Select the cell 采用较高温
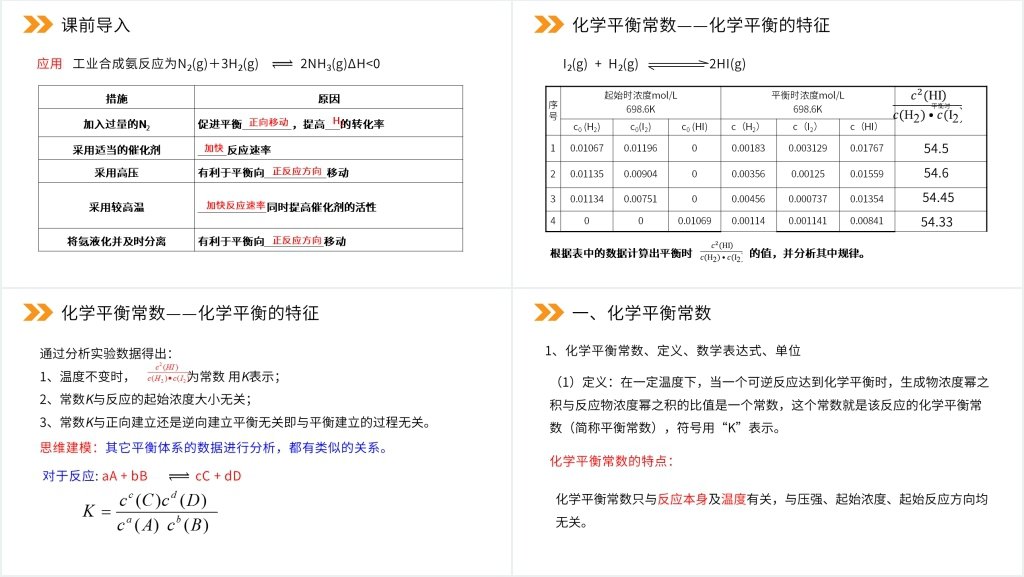This screenshot has height=577, width=1024. 116,207
